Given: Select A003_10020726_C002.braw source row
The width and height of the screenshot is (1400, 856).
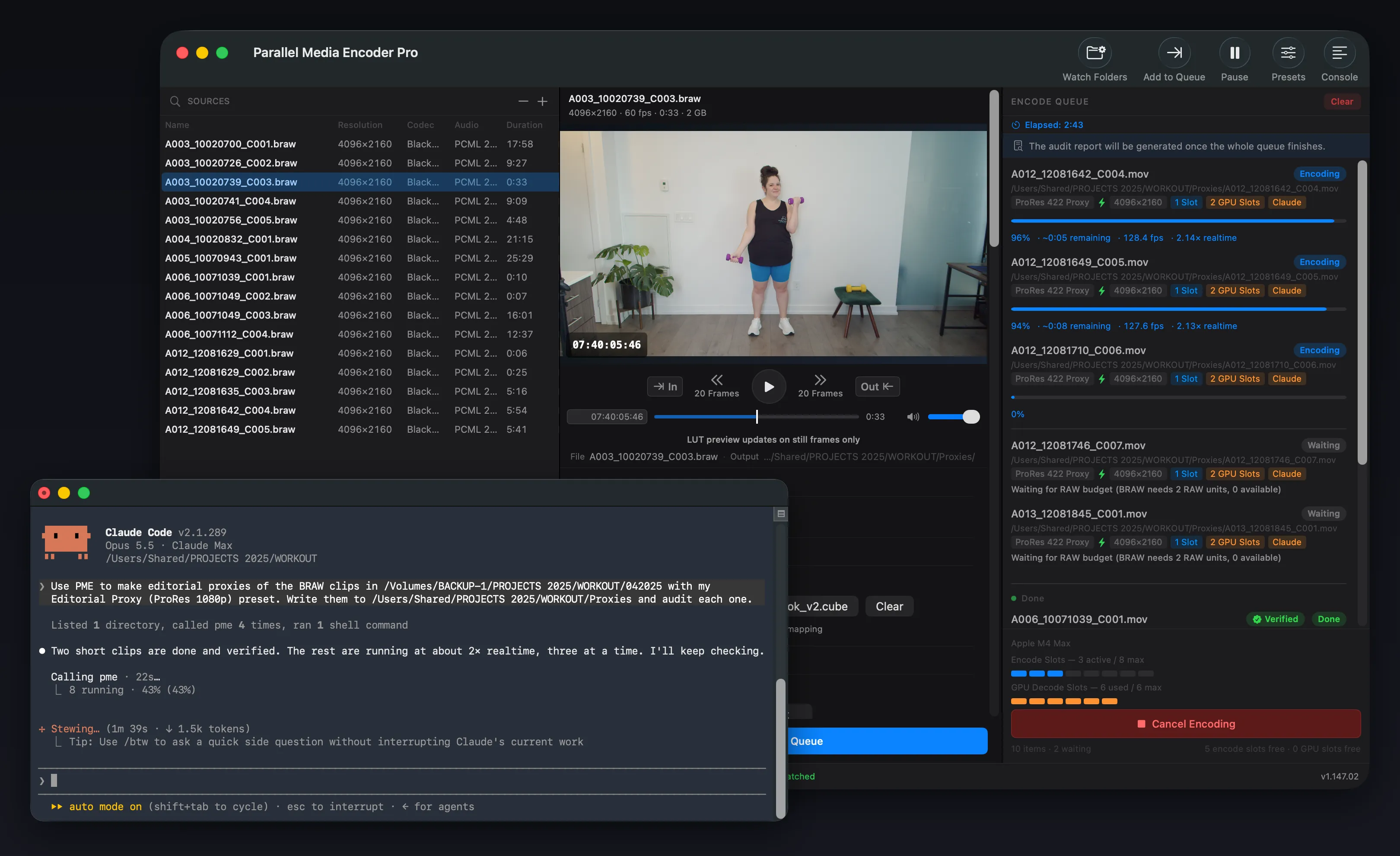Looking at the screenshot, I should [x=360, y=163].
